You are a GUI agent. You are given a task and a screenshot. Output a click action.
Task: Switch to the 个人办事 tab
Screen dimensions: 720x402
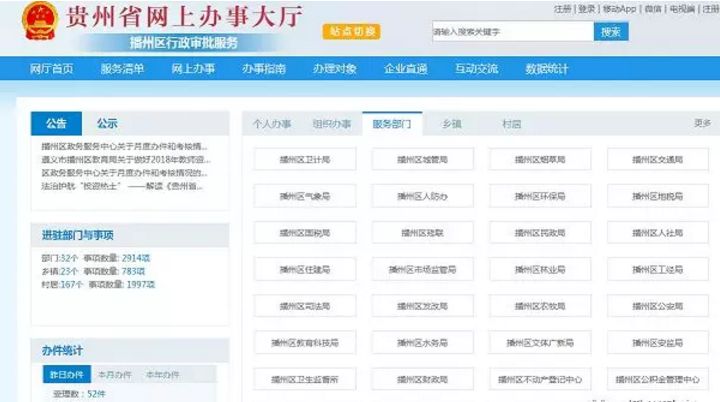(x=272, y=124)
